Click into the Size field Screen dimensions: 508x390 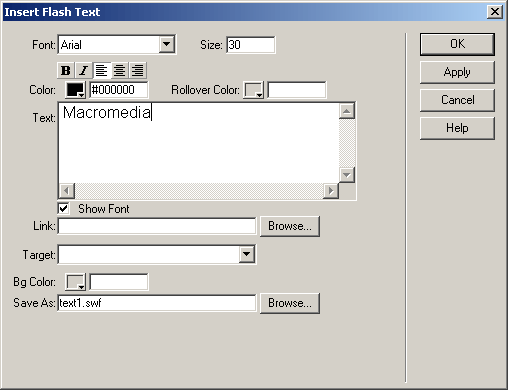coord(251,45)
